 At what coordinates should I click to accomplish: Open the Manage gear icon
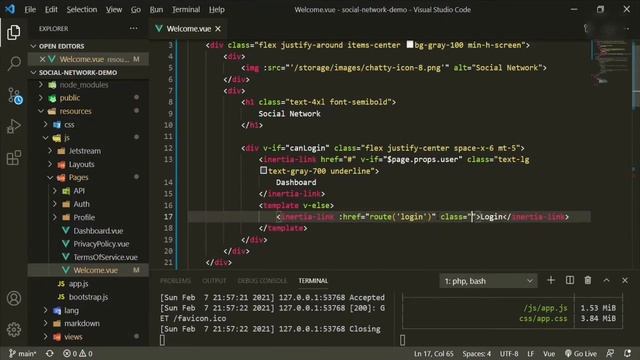click(x=13, y=329)
